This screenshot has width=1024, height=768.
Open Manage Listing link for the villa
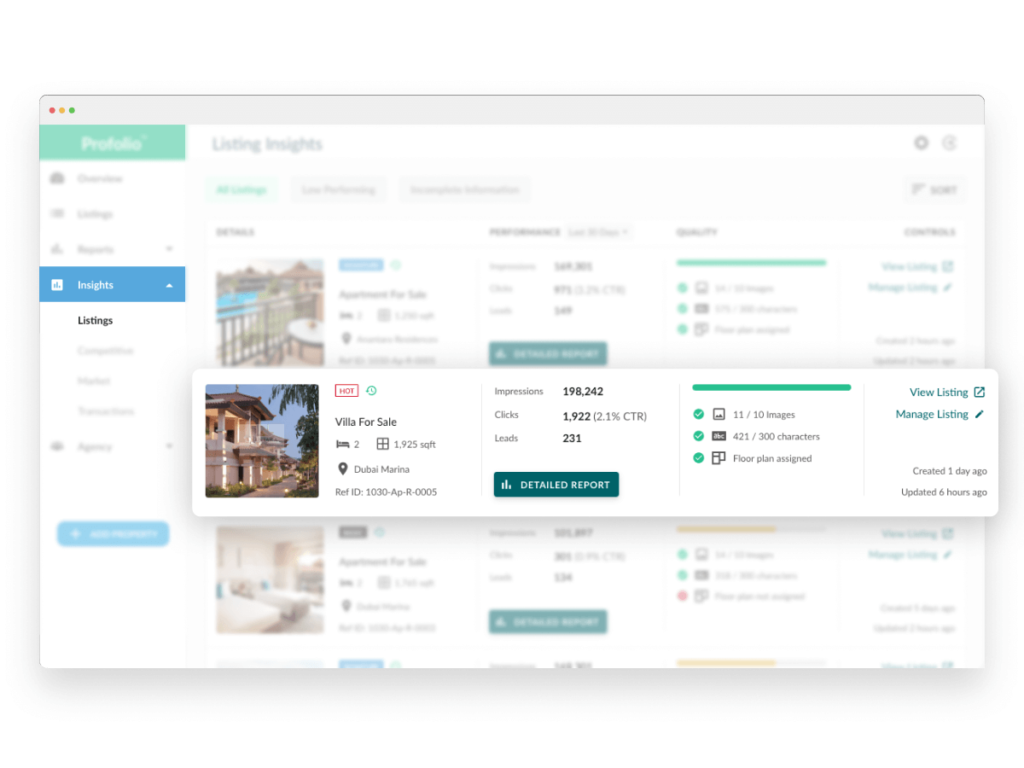tap(932, 414)
